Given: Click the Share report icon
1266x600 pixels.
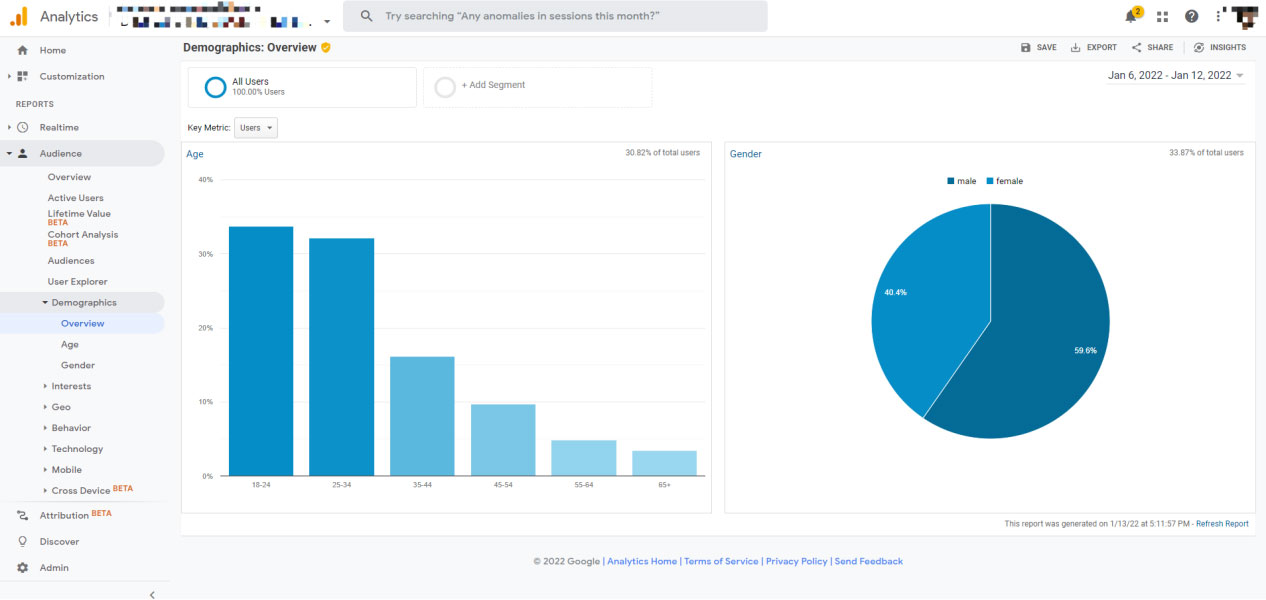Looking at the screenshot, I should coord(1137,48).
